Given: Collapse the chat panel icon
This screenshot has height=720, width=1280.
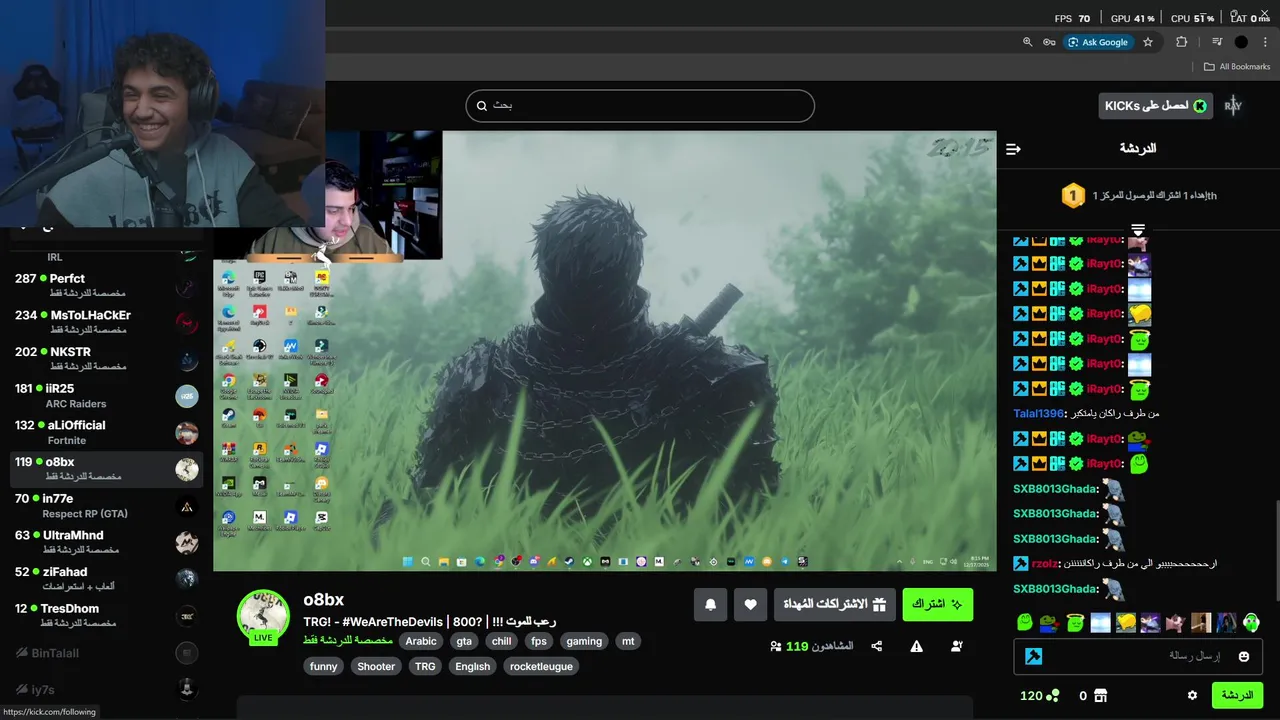Looking at the screenshot, I should (x=1013, y=149).
